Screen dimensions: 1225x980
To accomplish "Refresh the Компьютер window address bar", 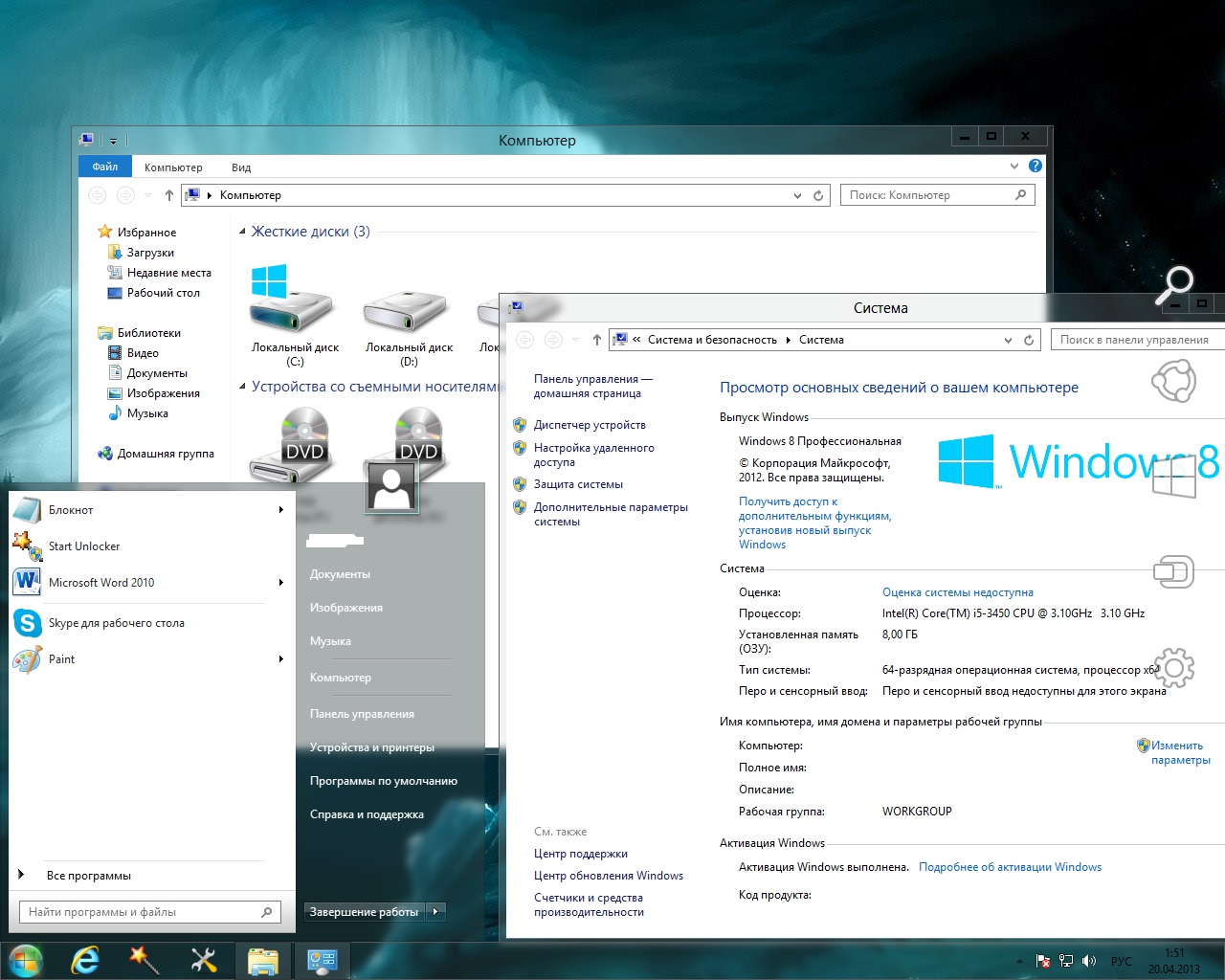I will pos(818,195).
